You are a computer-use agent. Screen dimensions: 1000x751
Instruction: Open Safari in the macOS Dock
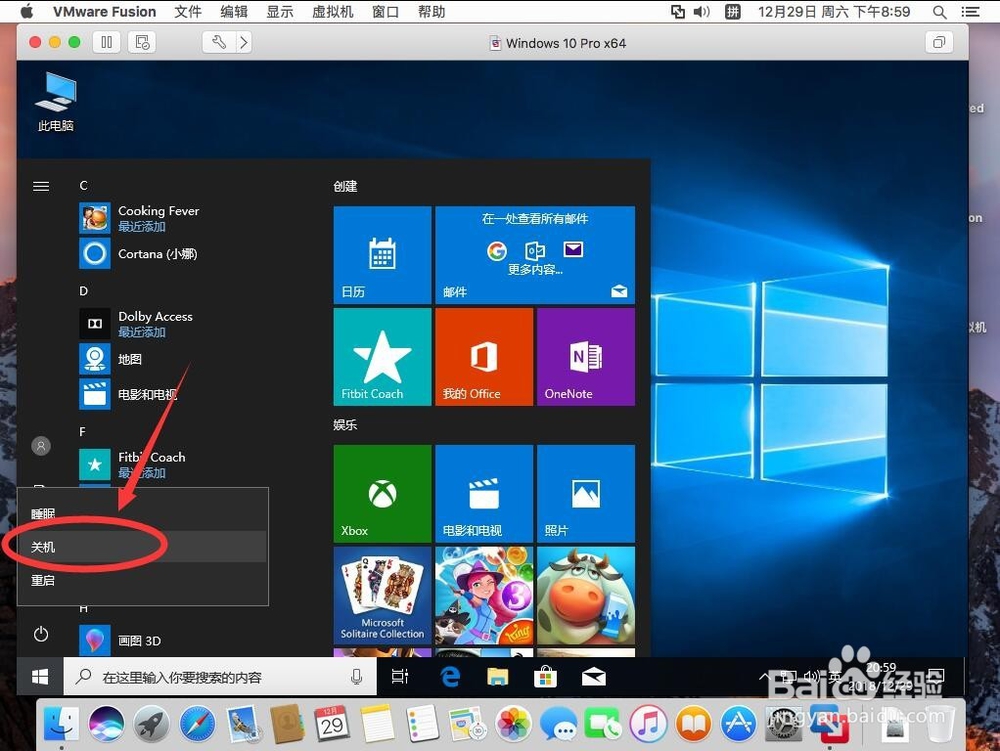(197, 724)
